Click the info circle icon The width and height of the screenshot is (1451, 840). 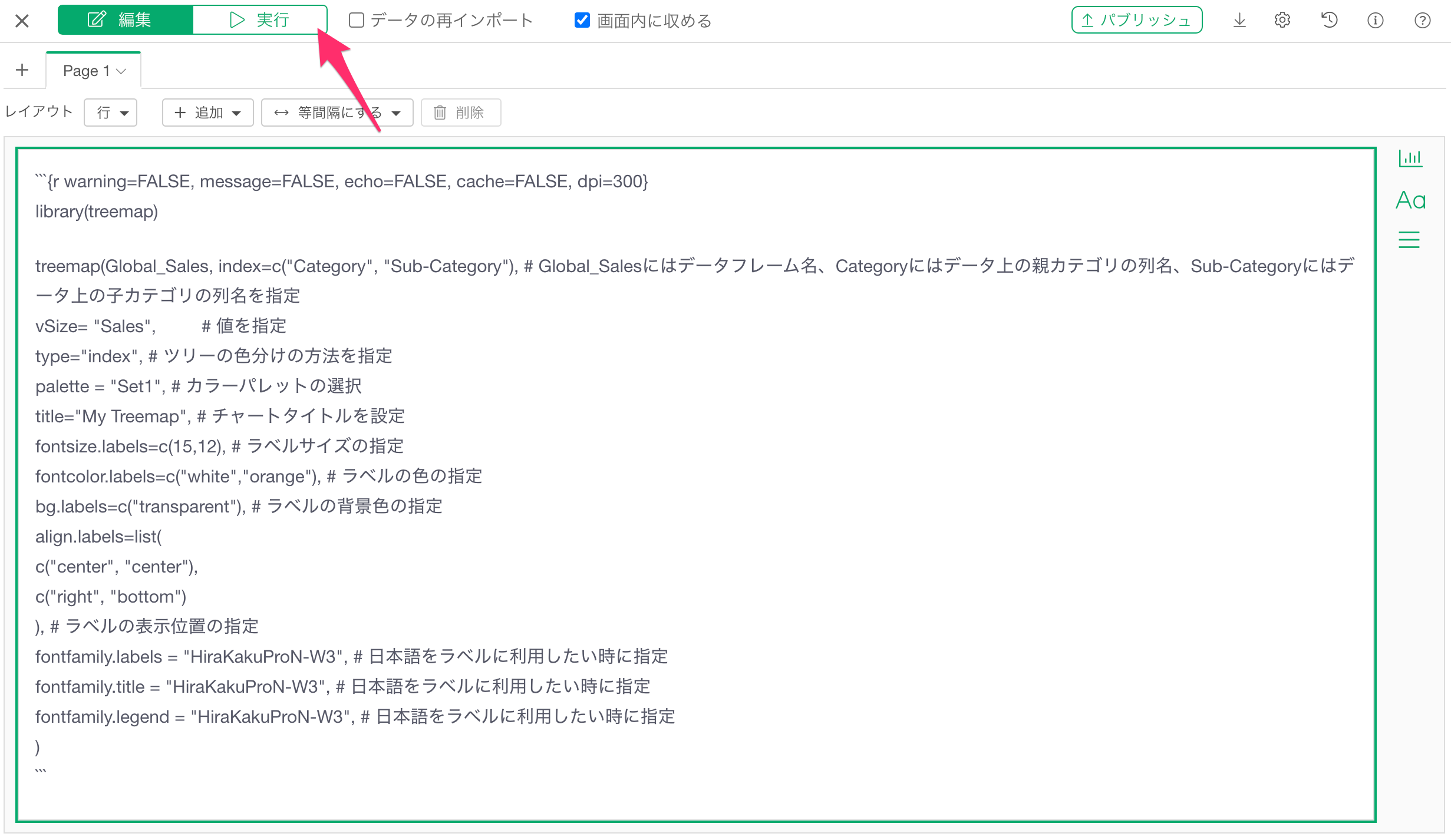click(x=1375, y=21)
